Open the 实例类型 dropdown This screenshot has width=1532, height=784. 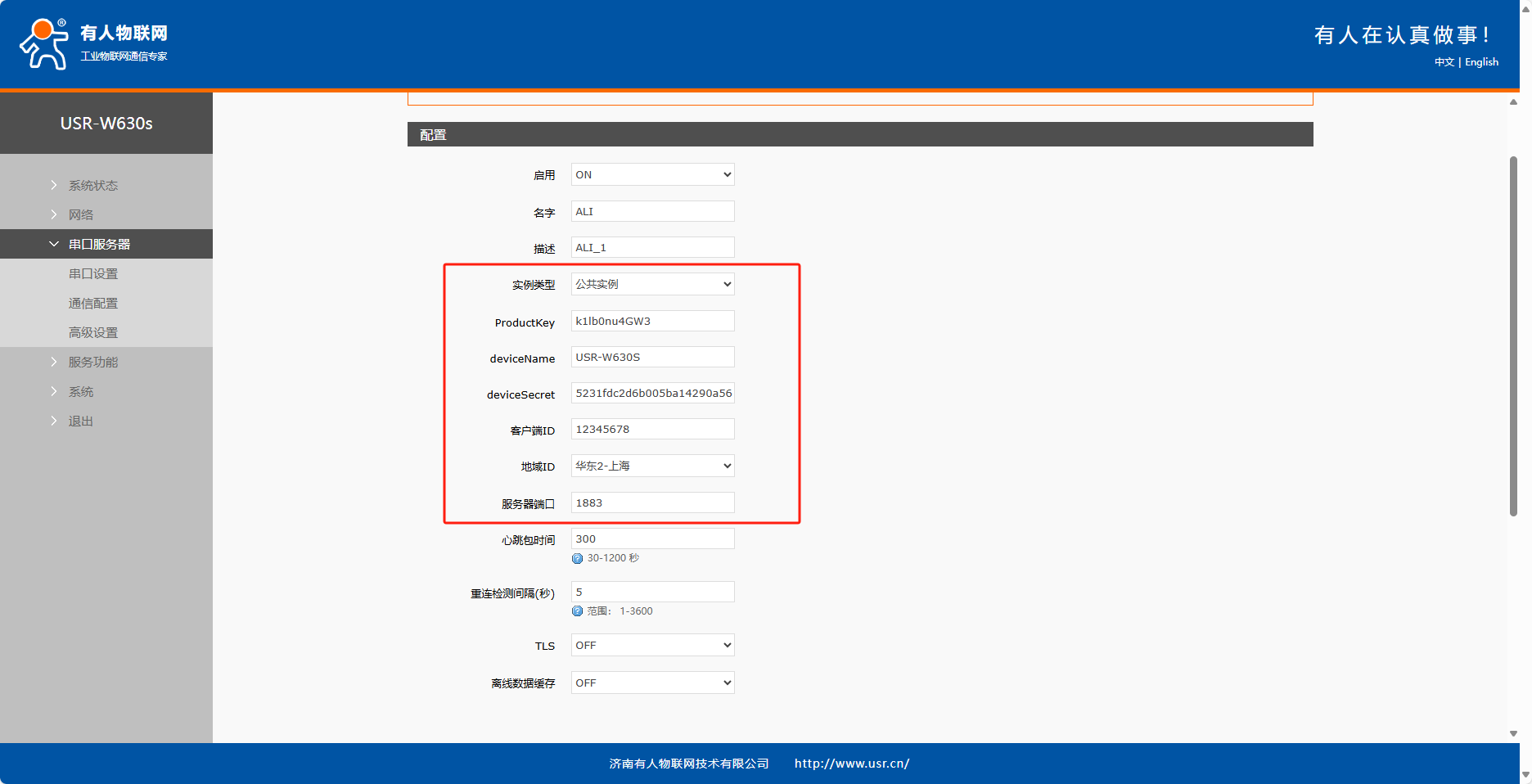click(652, 284)
